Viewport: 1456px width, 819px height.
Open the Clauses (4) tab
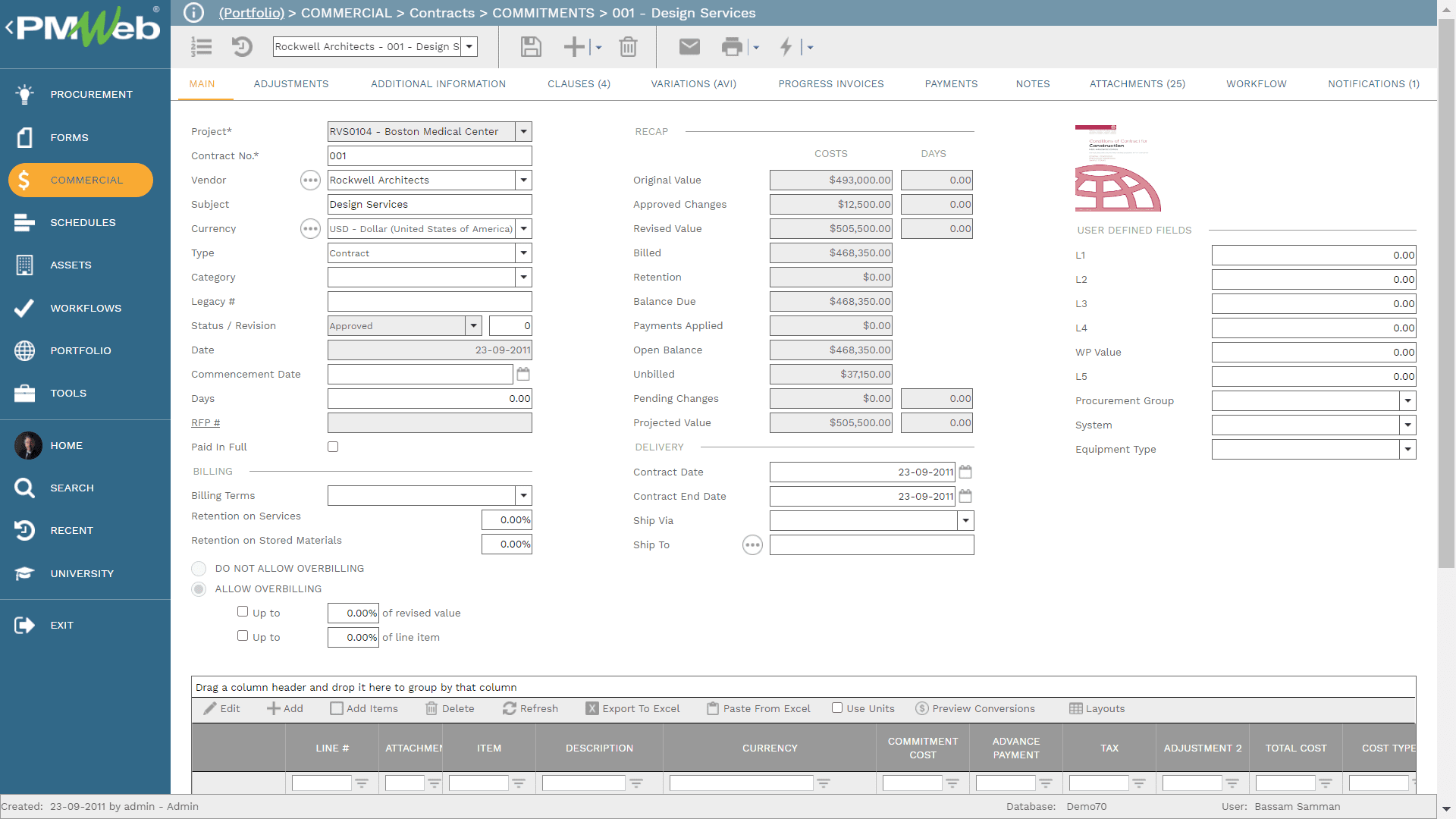point(579,84)
